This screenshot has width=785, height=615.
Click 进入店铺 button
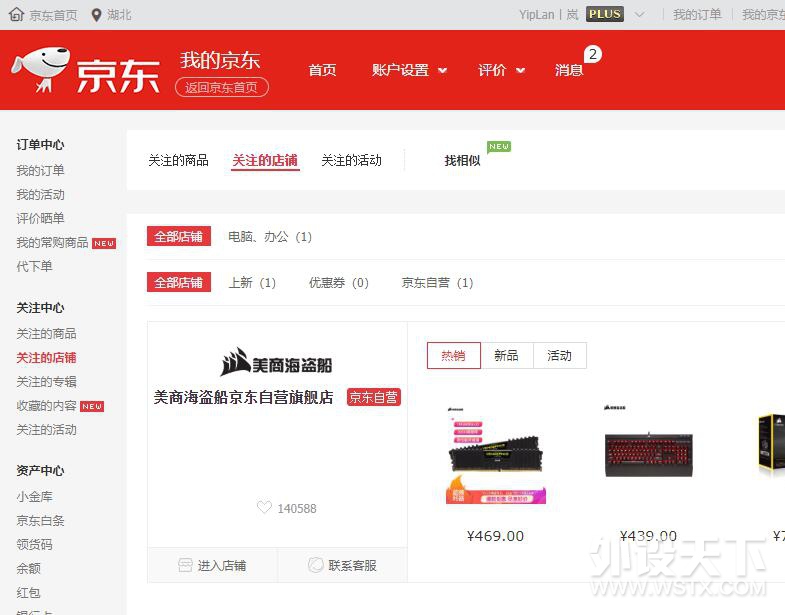212,565
